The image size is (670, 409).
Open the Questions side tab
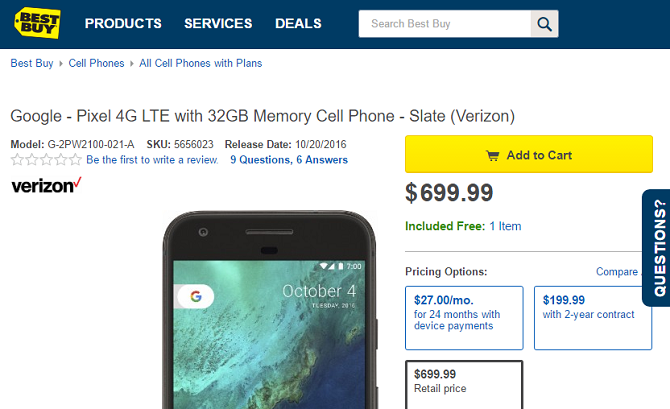(x=656, y=248)
